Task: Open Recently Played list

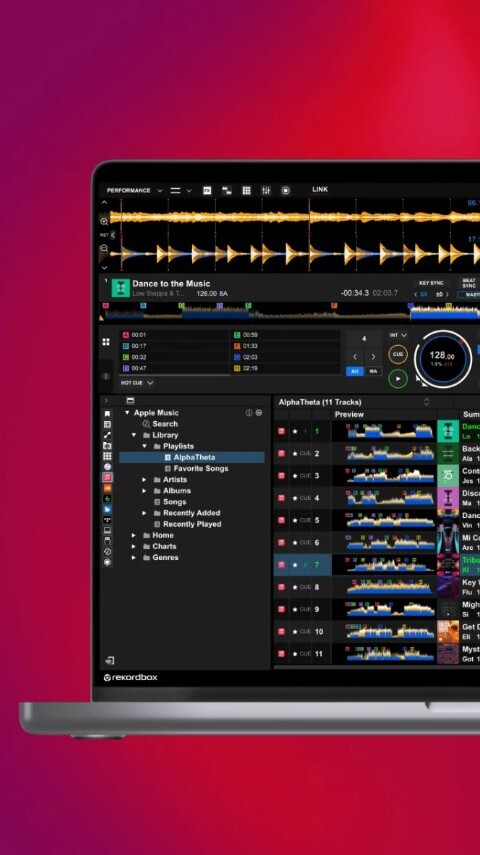Action: tap(192, 524)
